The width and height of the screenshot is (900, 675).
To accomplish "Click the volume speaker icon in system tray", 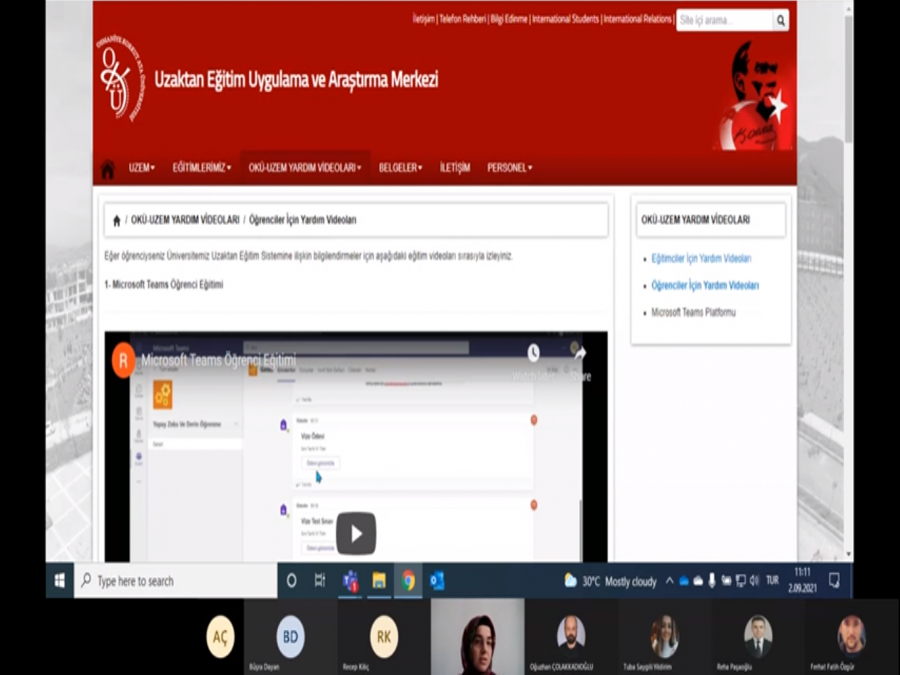I will coord(754,581).
